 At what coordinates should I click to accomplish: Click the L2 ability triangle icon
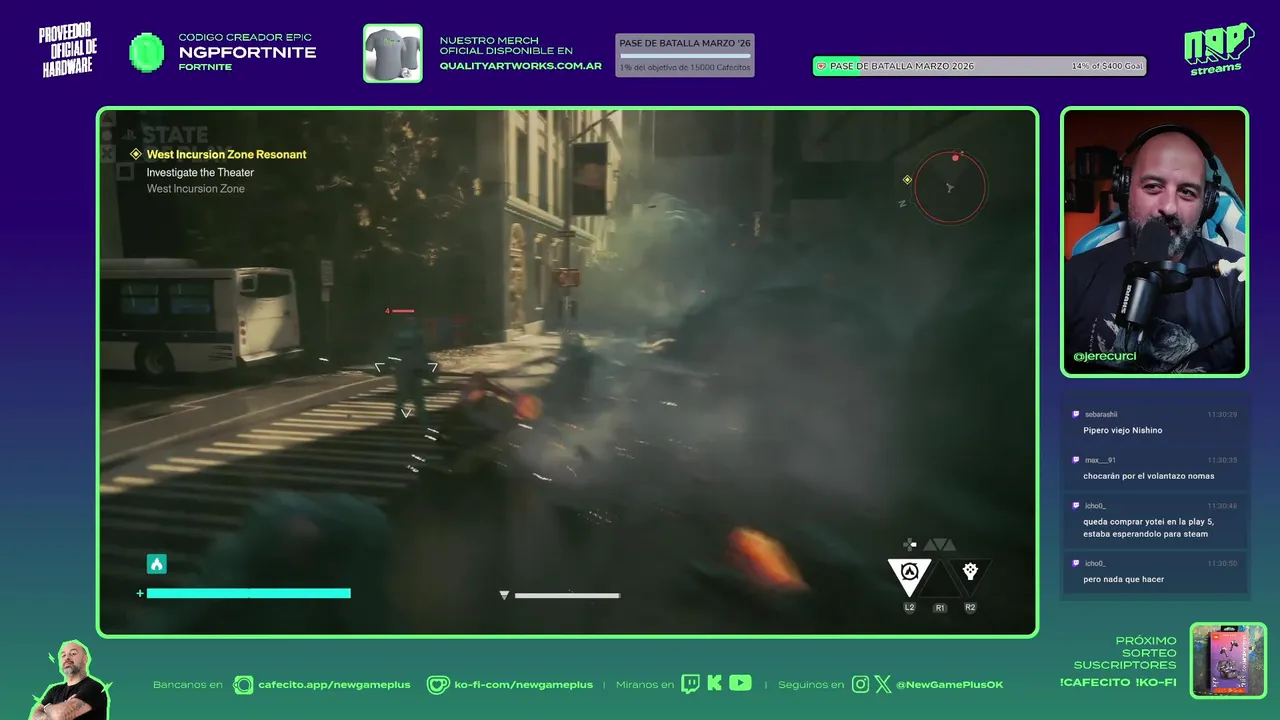click(909, 574)
